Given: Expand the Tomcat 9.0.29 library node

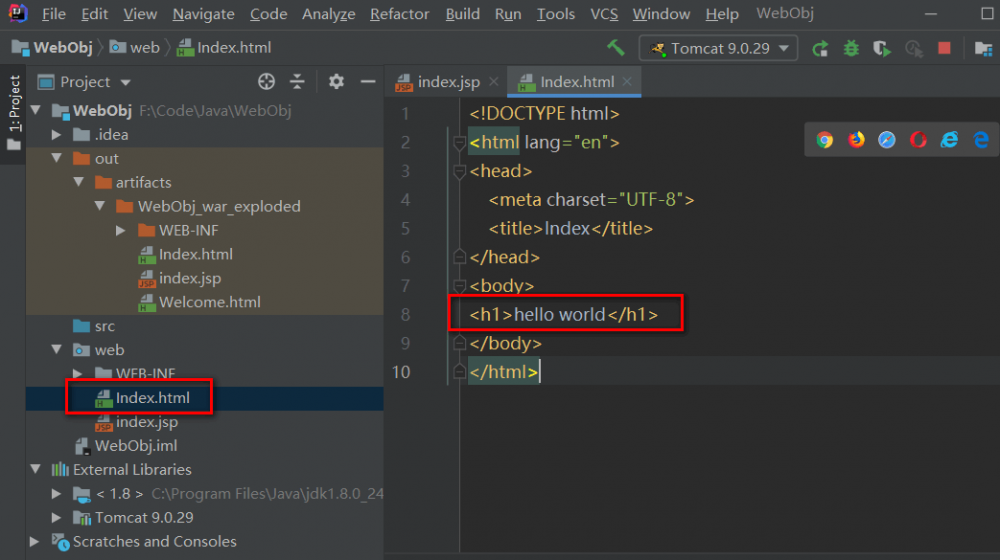Looking at the screenshot, I should click(x=57, y=517).
